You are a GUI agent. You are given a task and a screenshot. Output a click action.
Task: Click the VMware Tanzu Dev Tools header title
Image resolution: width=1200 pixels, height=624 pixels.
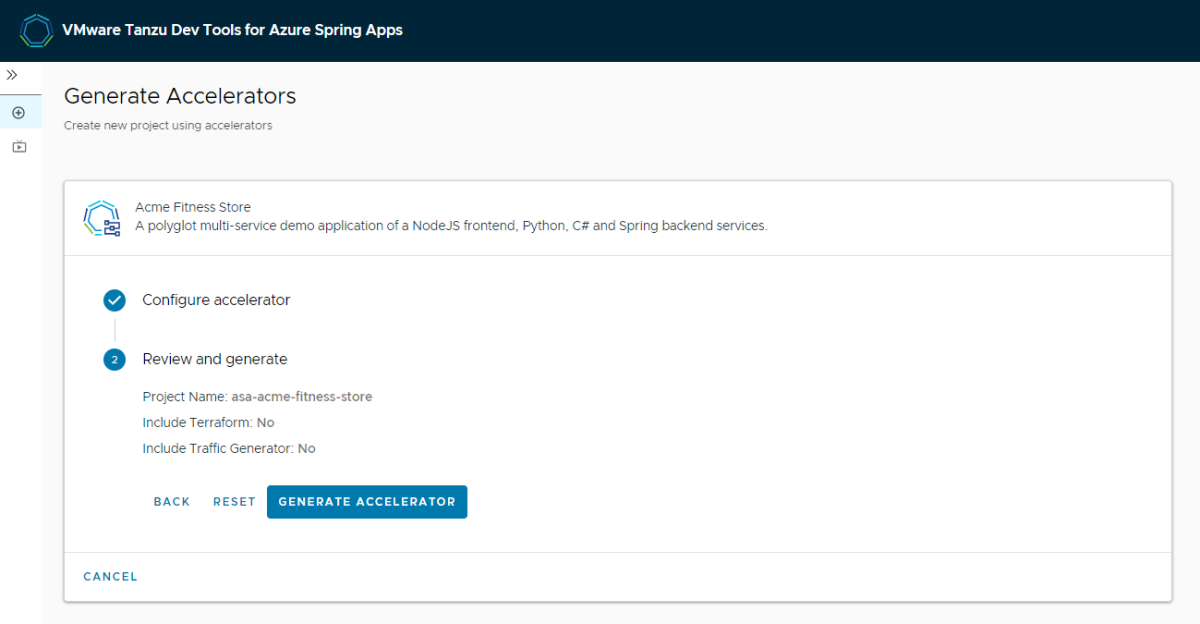click(x=232, y=30)
